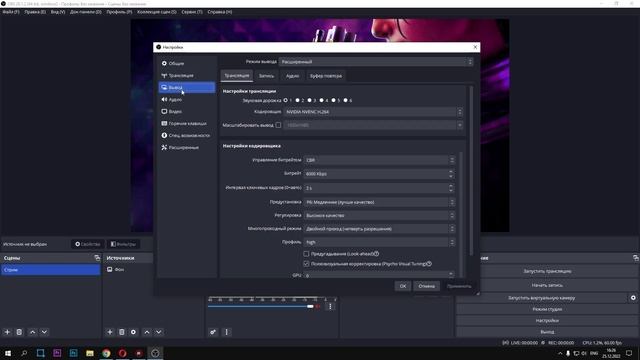
Task: Open source properties gear in Sources toolbar
Action: (133, 332)
